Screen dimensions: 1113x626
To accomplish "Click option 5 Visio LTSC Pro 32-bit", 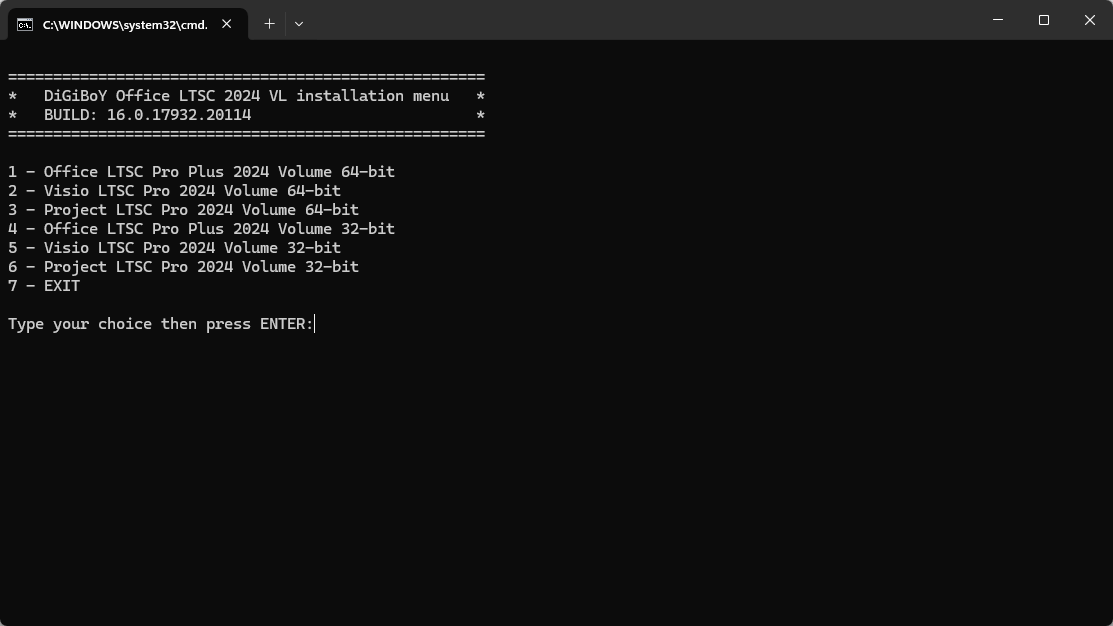I will (175, 248).
